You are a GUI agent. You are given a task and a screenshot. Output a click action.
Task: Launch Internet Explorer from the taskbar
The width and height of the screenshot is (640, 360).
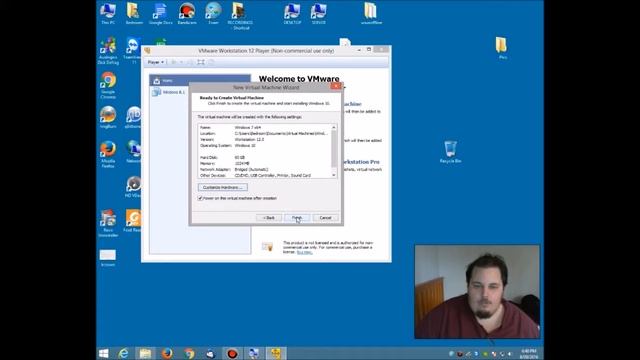click(x=123, y=353)
